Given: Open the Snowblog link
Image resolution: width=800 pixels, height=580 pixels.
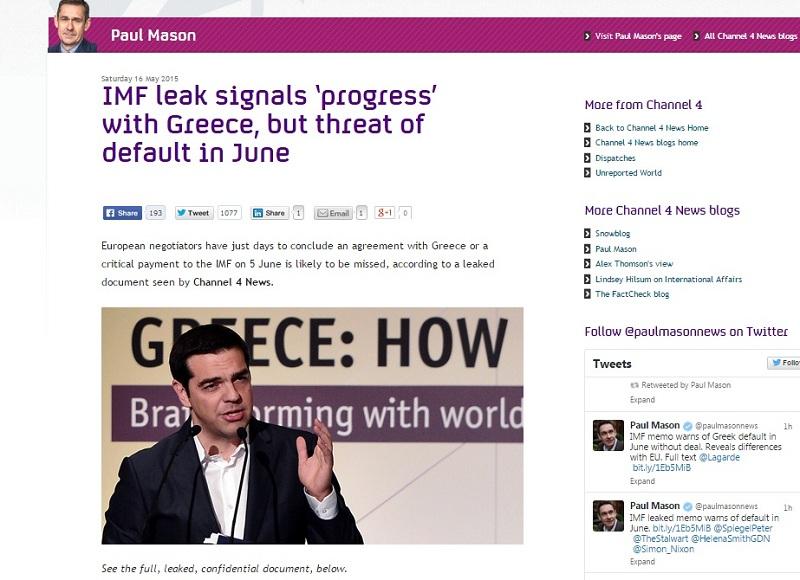Looking at the screenshot, I should [x=613, y=234].
